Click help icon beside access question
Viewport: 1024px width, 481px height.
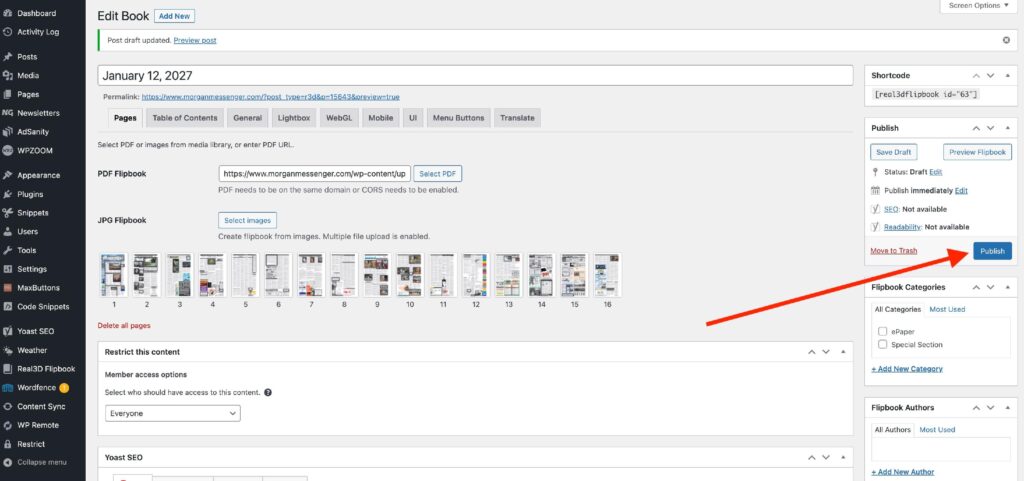268,392
